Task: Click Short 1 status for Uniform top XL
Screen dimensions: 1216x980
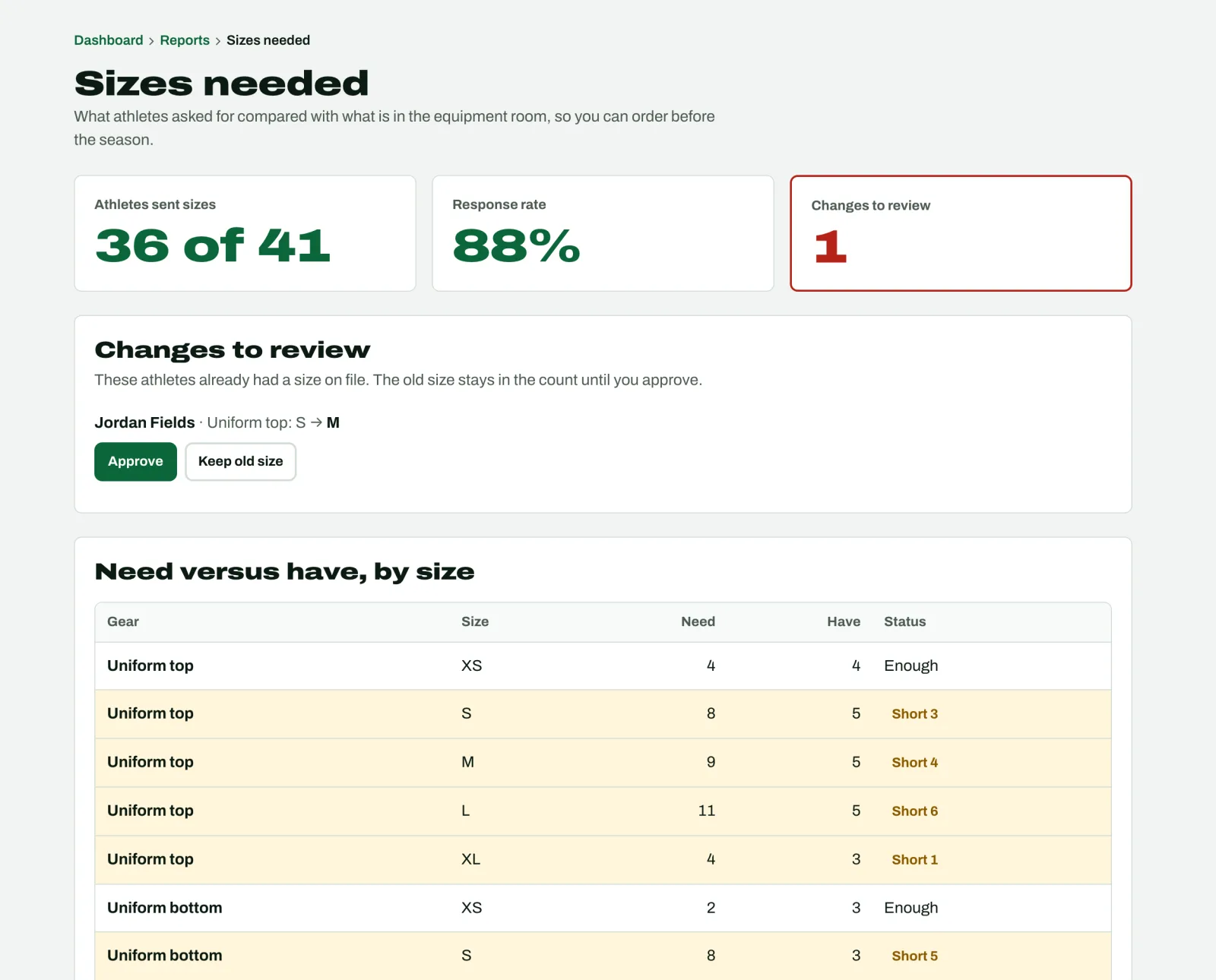Action: pos(914,860)
